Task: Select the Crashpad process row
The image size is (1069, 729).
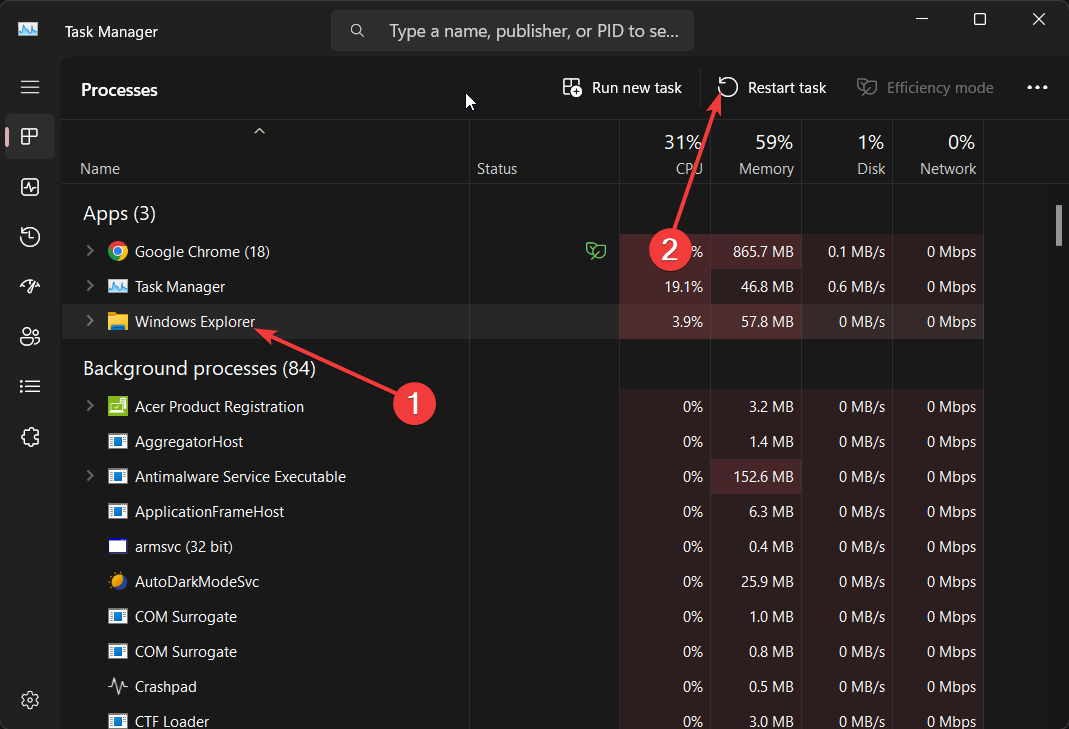Action: (522, 687)
